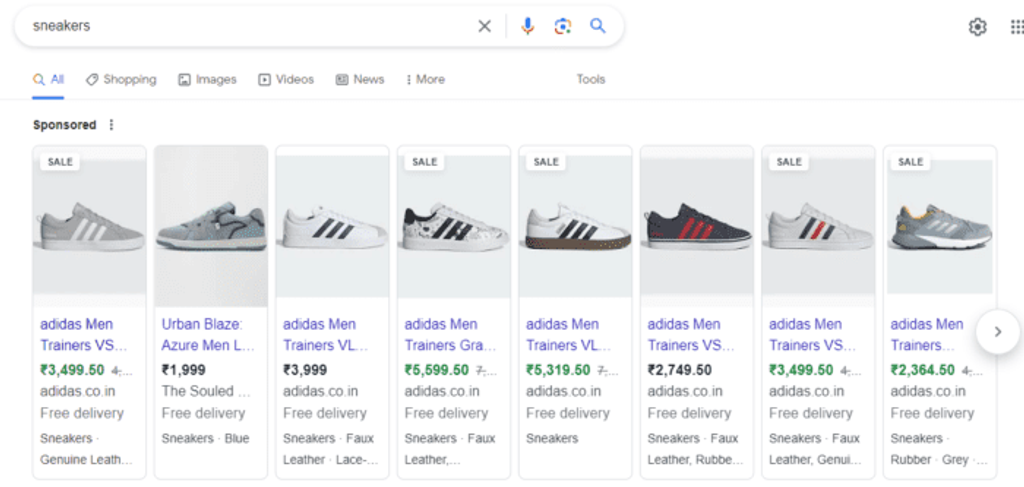Switch to the News tab
This screenshot has width=1024, height=487.
point(360,80)
